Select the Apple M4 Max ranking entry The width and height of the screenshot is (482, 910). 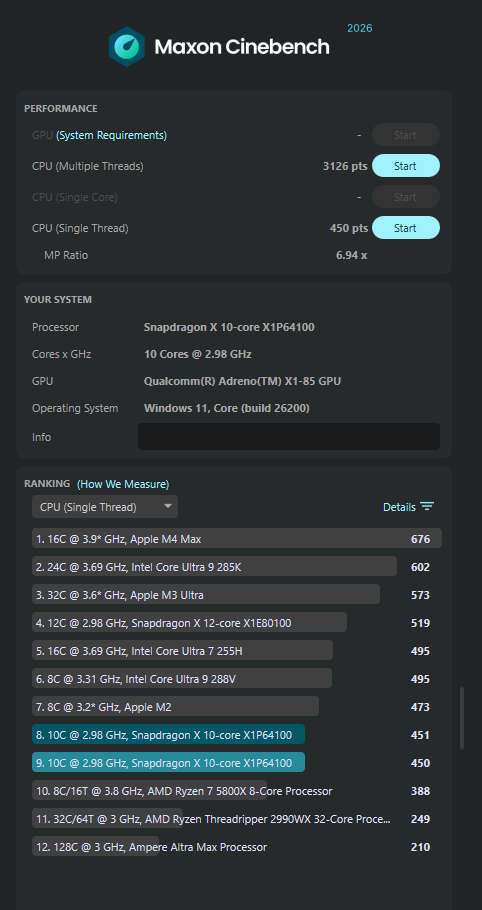tap(237, 539)
